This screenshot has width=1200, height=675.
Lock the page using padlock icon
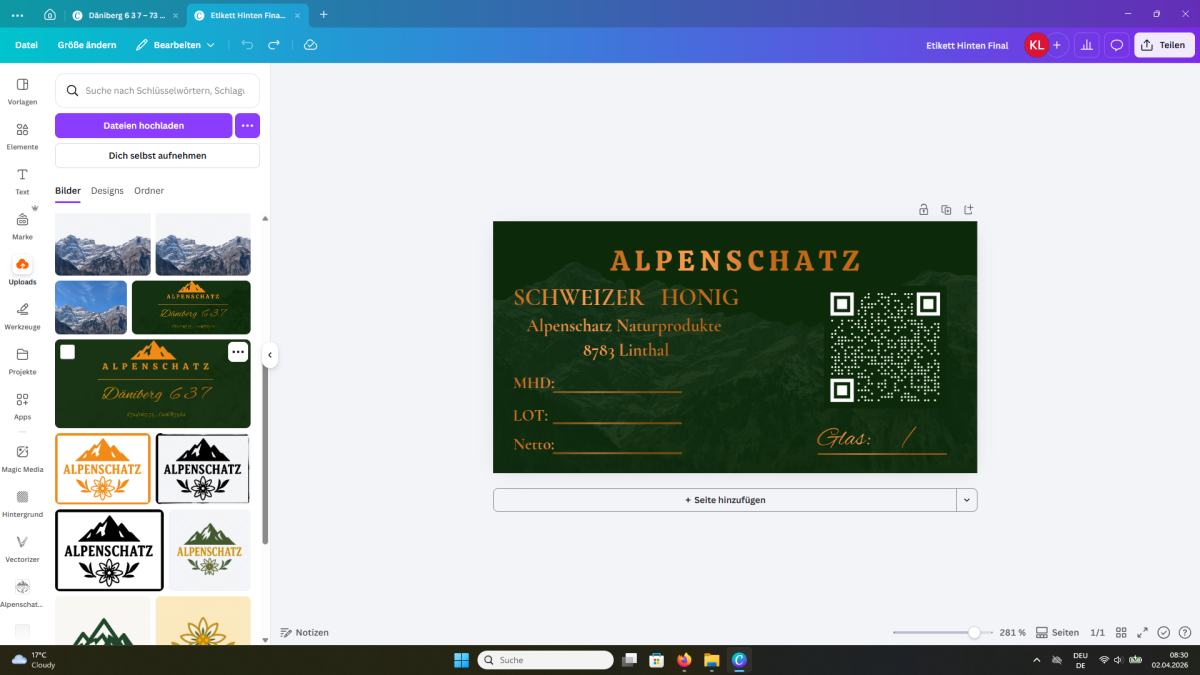tap(923, 210)
